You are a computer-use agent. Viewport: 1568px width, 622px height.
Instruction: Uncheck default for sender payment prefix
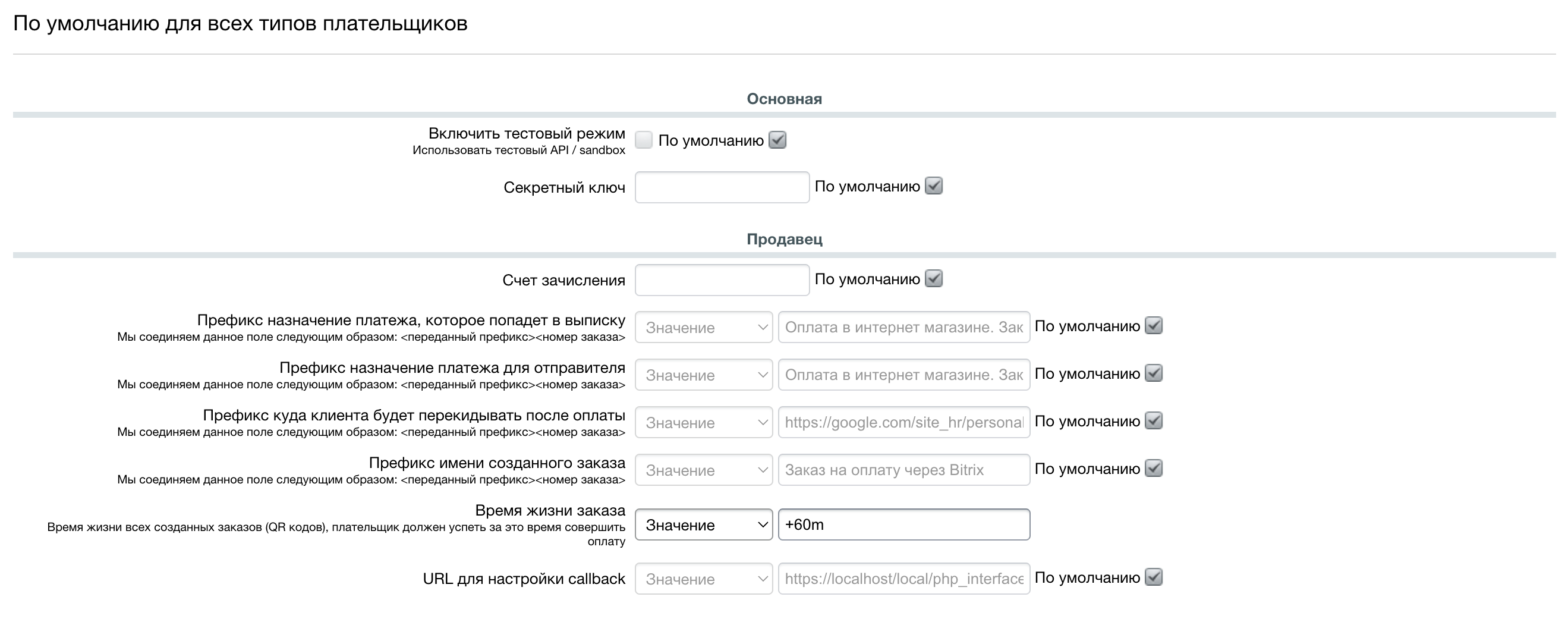click(1153, 373)
